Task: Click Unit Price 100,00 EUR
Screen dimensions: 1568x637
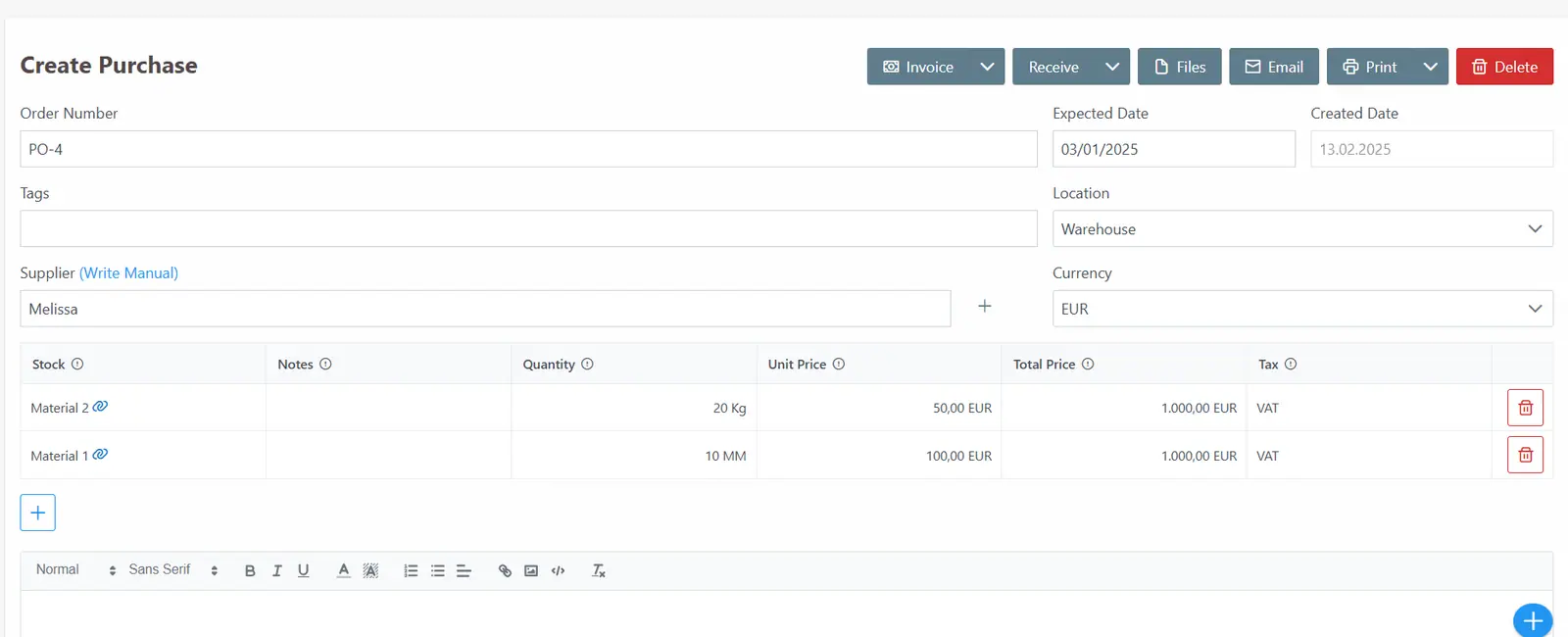Action: 878,456
